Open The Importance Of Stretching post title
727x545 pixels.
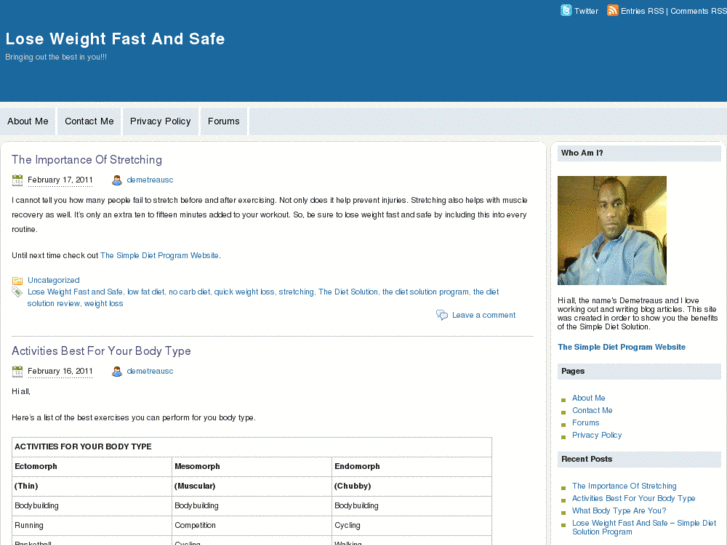(87, 160)
